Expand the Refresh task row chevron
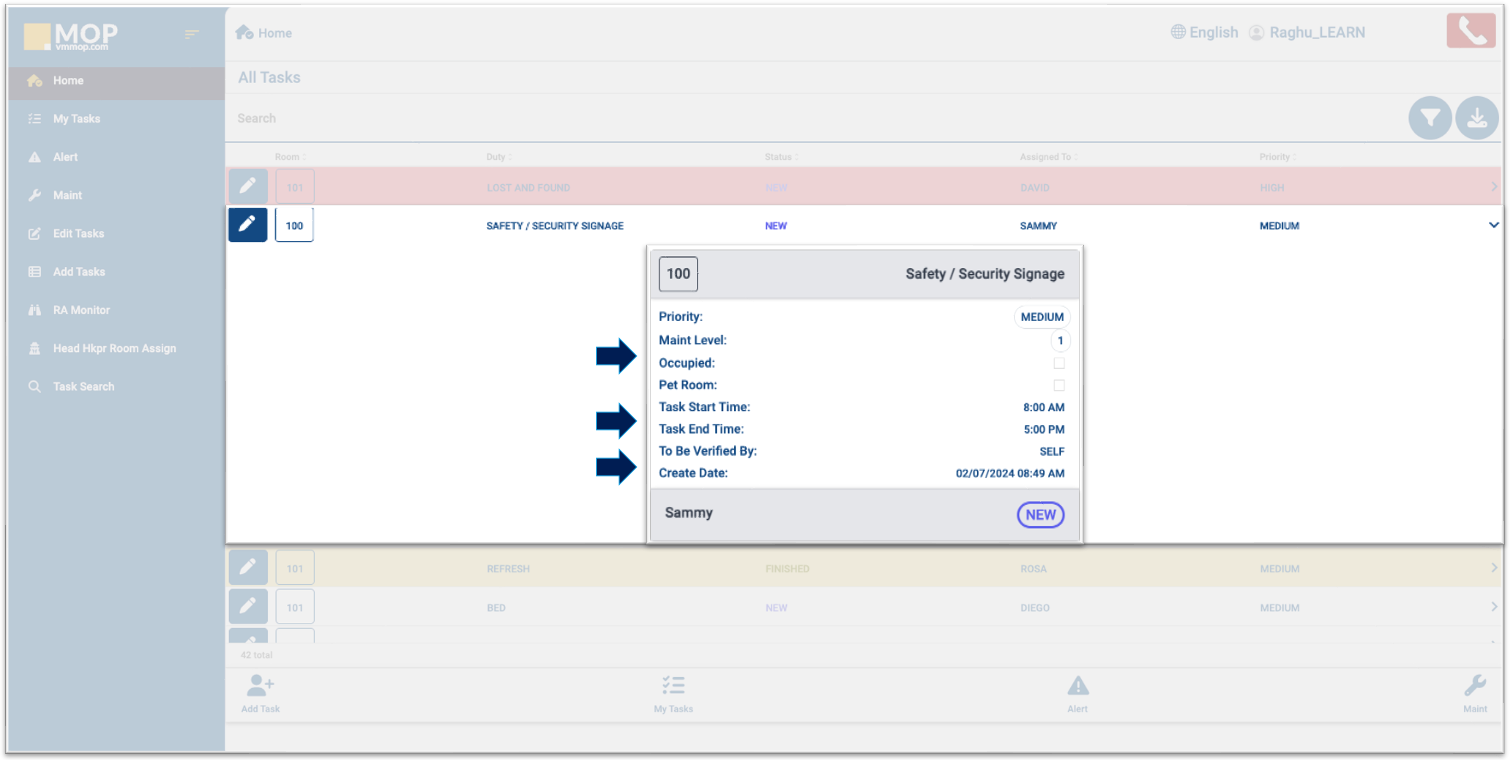 click(x=1493, y=568)
